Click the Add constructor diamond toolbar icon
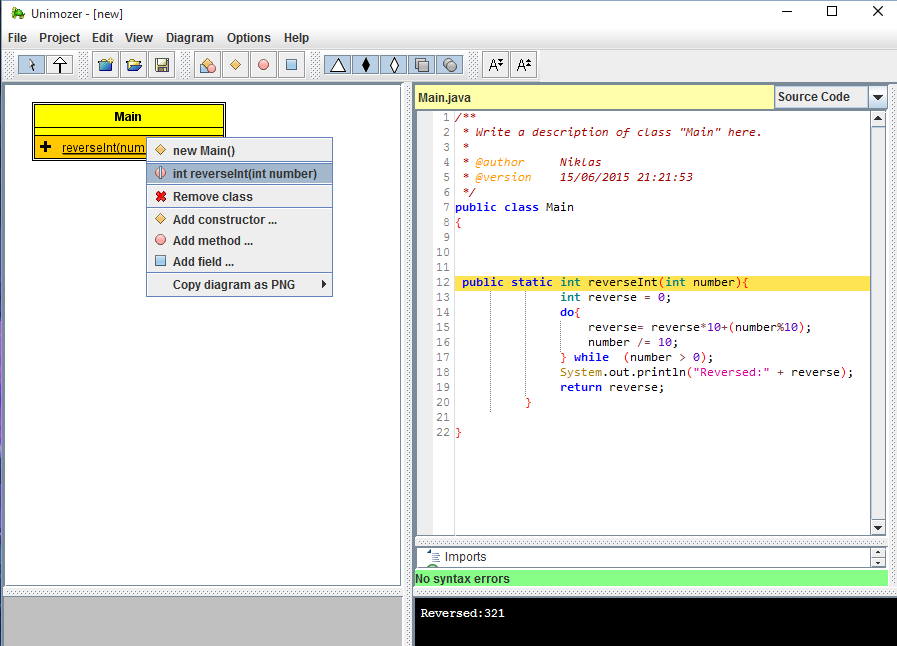This screenshot has width=897, height=646. point(235,65)
